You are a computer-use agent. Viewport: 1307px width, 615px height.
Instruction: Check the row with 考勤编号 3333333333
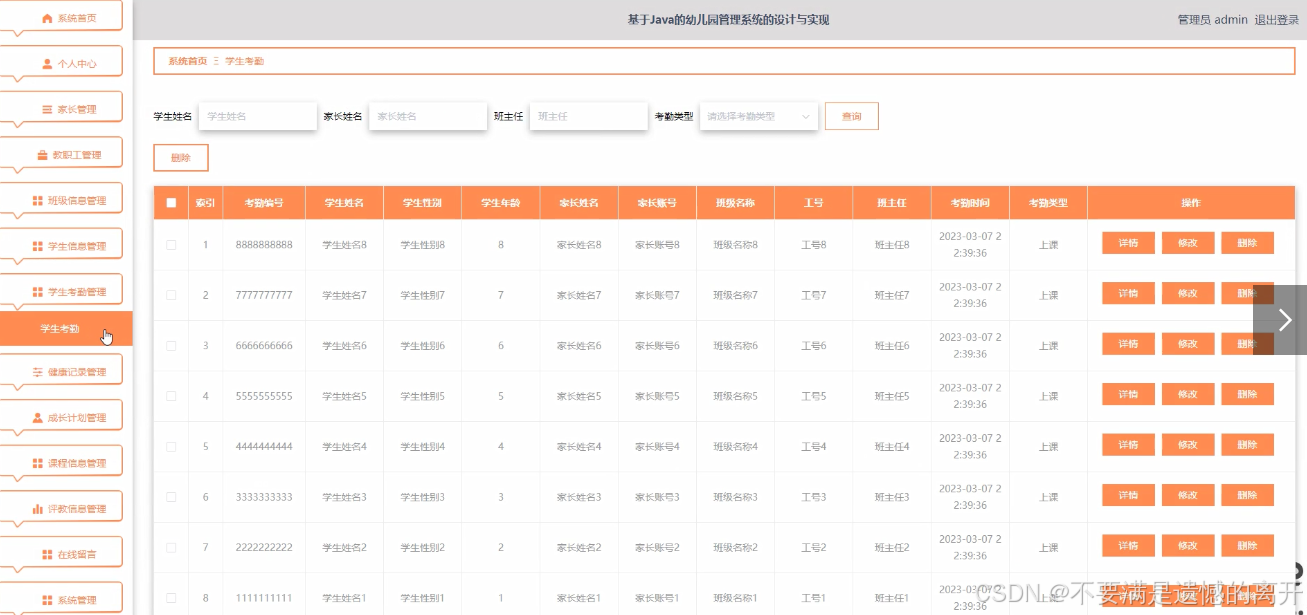[171, 497]
